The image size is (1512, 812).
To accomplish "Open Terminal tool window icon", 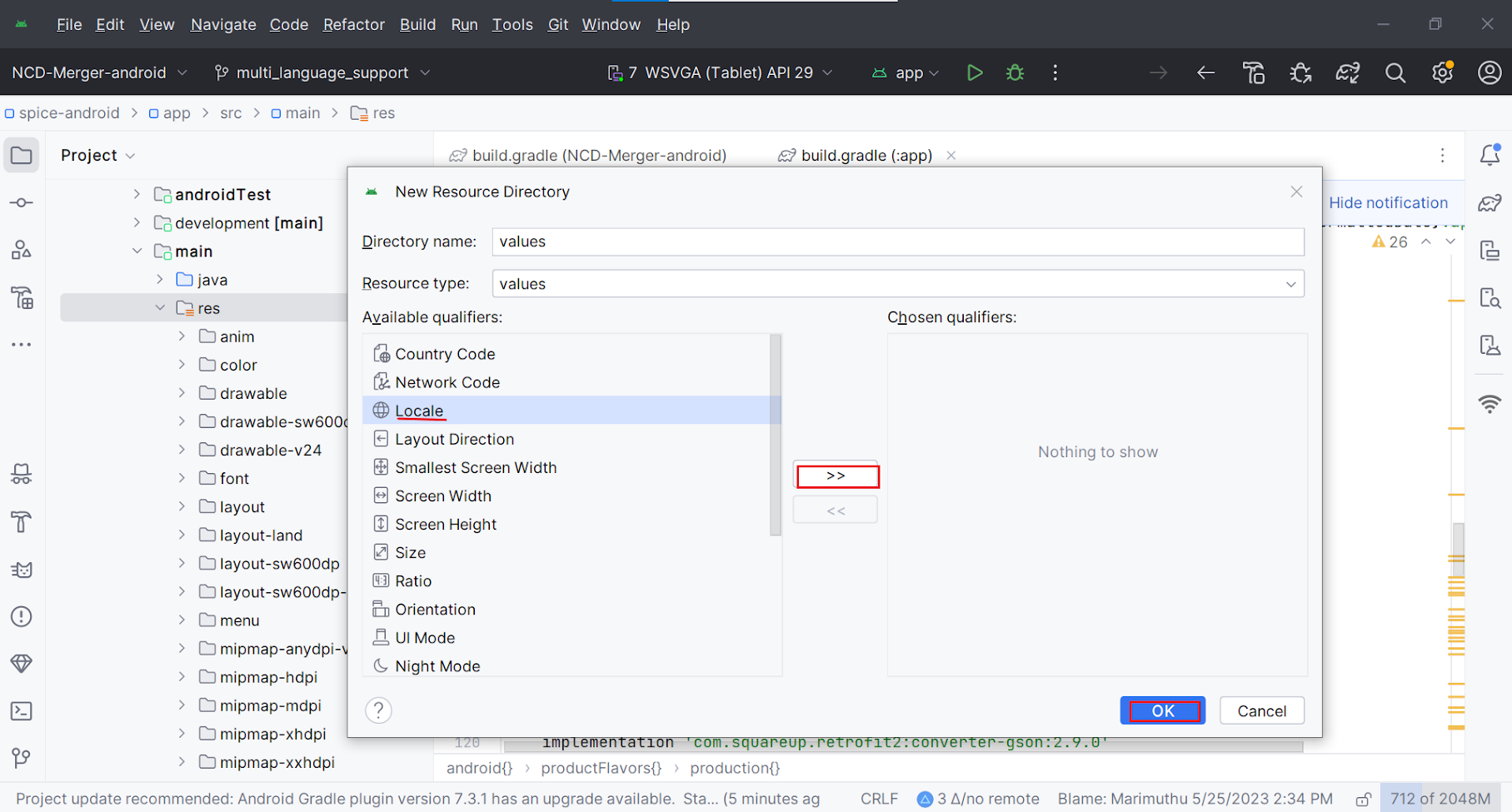I will [22, 711].
